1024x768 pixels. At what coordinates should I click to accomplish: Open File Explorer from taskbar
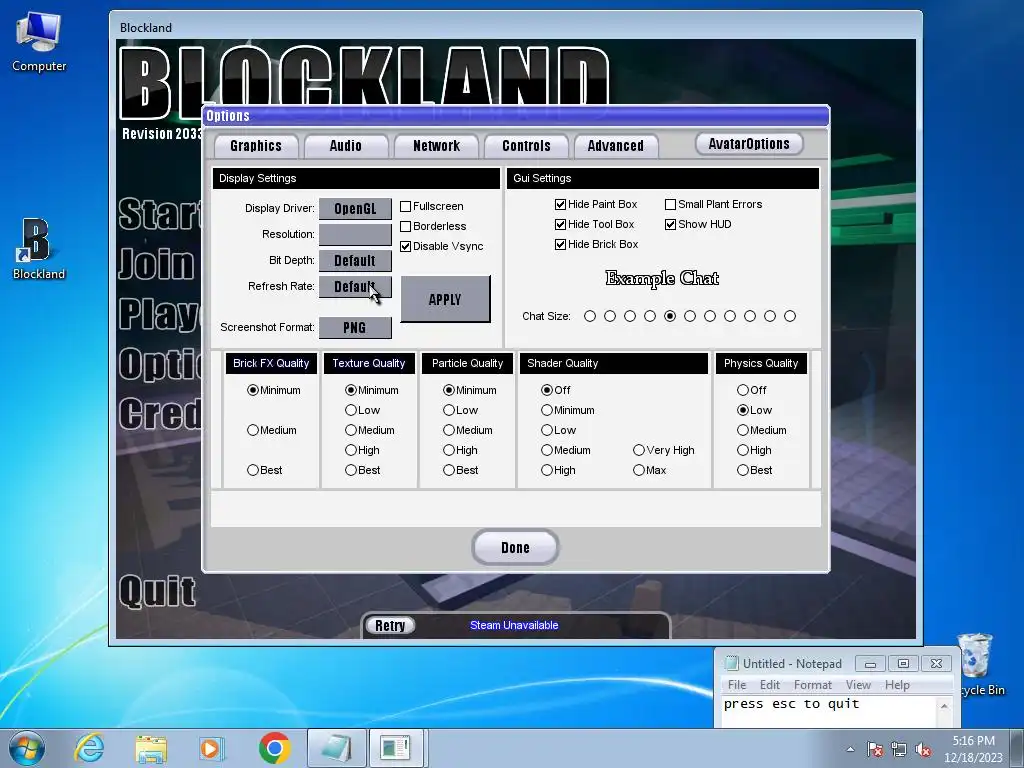(151, 748)
